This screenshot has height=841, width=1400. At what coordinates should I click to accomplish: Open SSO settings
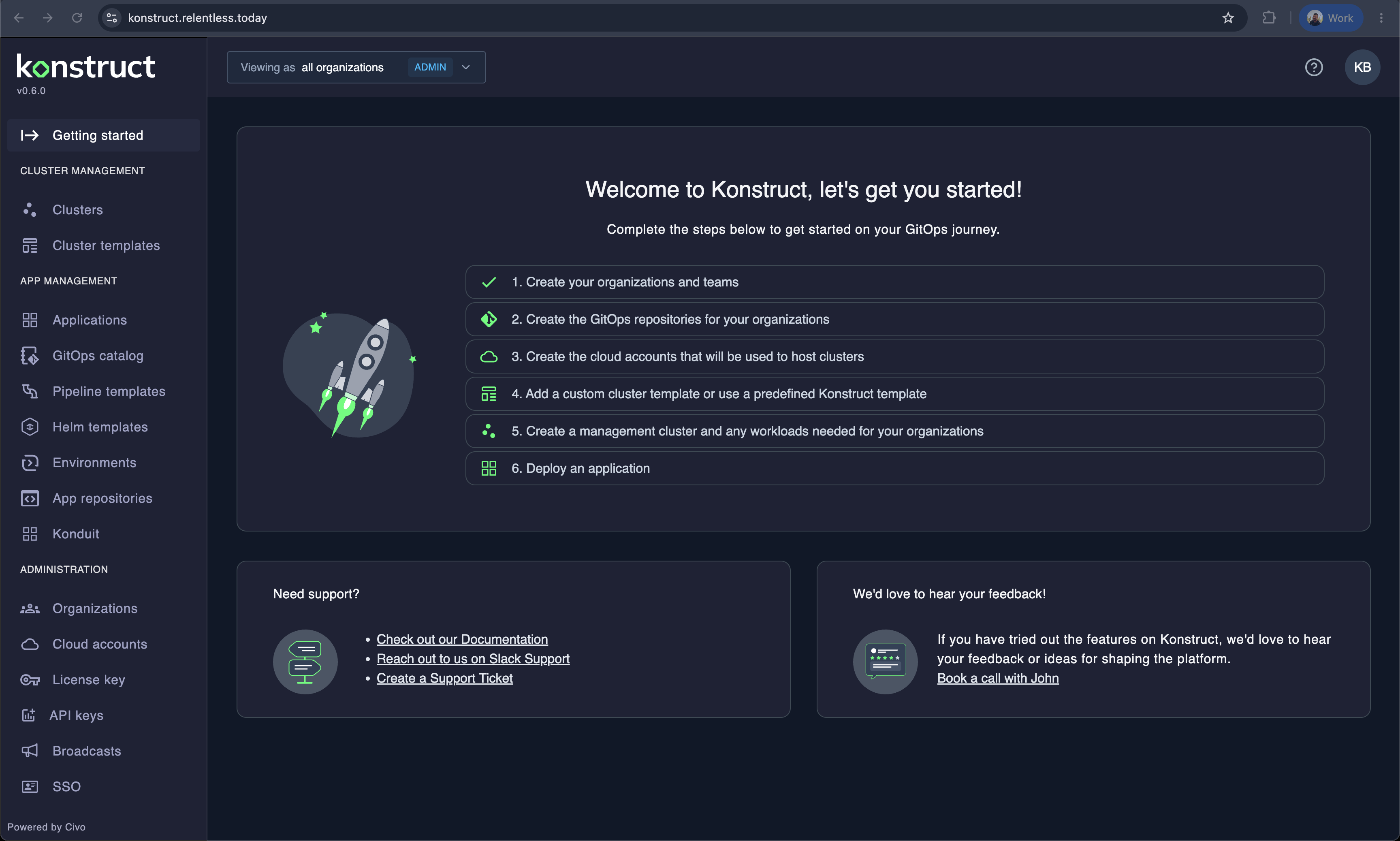pos(104,787)
